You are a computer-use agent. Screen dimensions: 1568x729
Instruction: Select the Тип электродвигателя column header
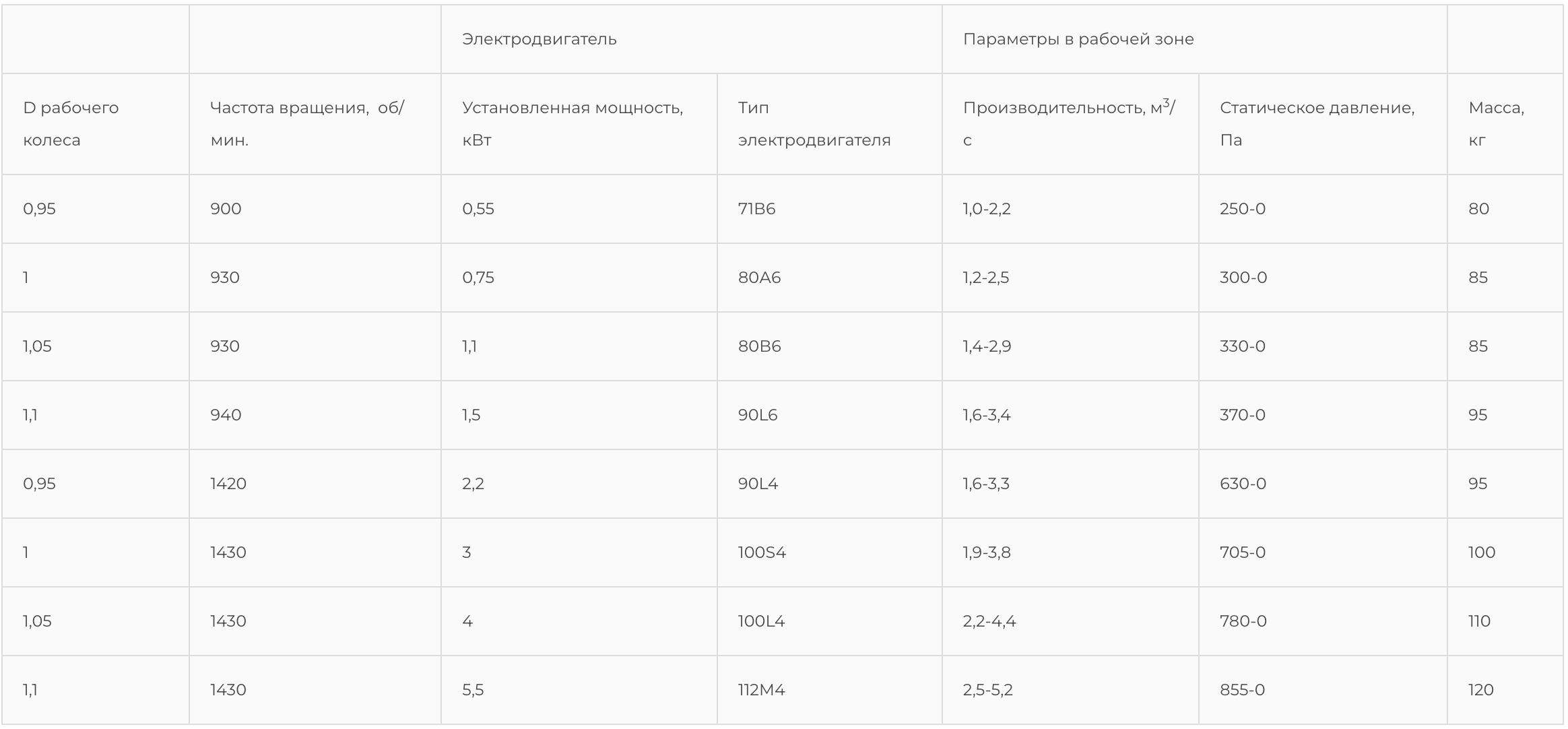(x=814, y=124)
